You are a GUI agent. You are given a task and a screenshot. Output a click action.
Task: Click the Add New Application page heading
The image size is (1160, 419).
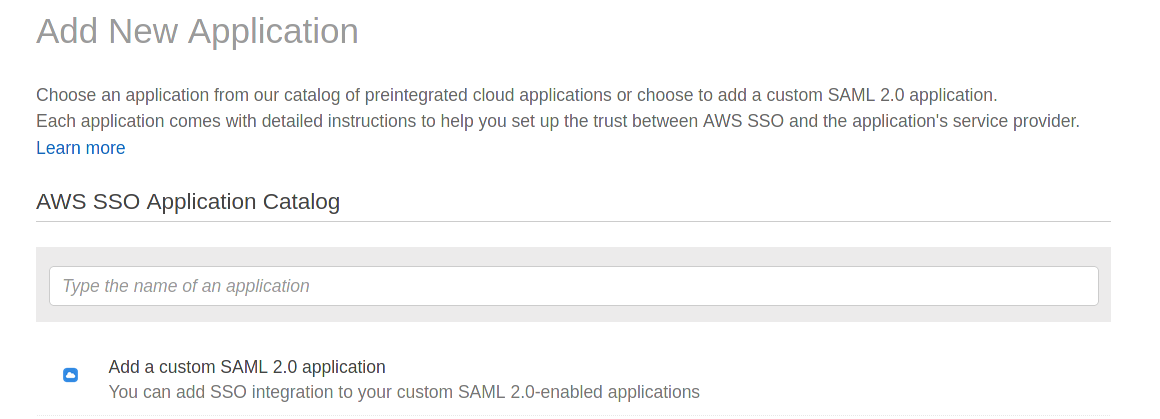[x=197, y=31]
